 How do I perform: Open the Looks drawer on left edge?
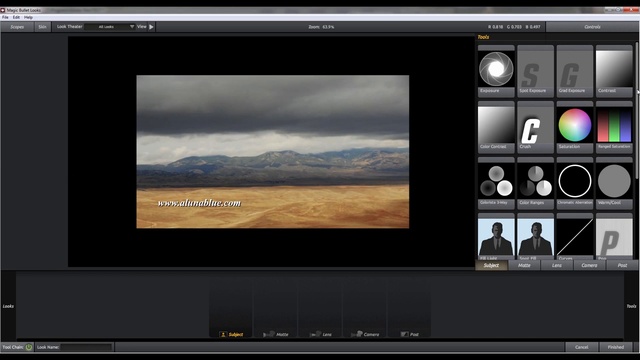point(8,306)
